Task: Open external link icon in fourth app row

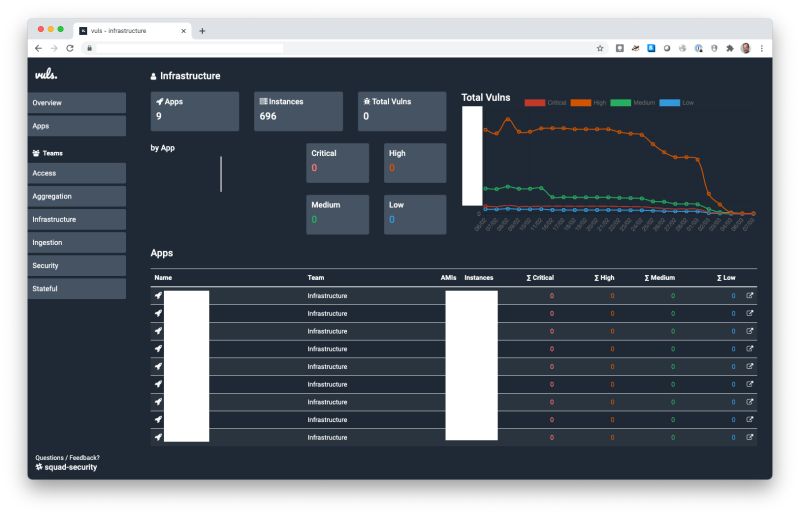Action: pos(749,349)
